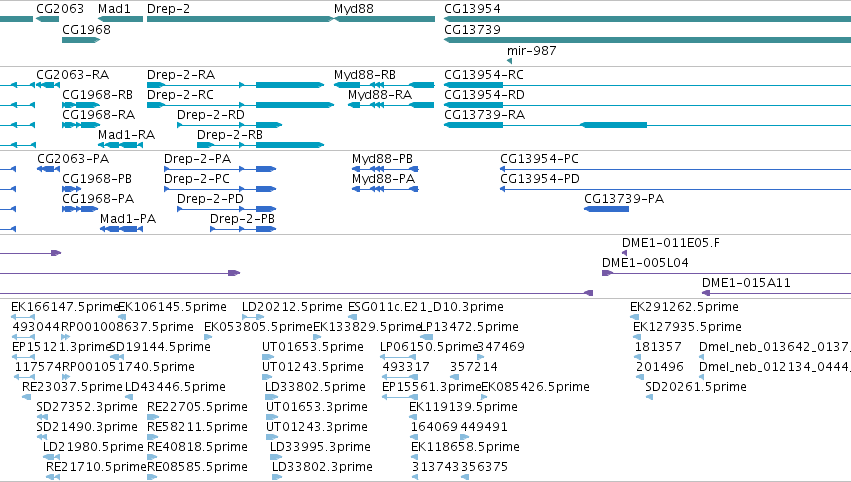
Task: Click the DME1-005L04 purple arrow glyph
Action: coord(607,273)
